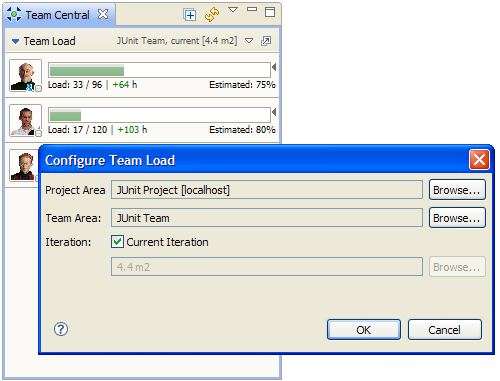
Task: Close the Team Central tab
Action: click(103, 14)
